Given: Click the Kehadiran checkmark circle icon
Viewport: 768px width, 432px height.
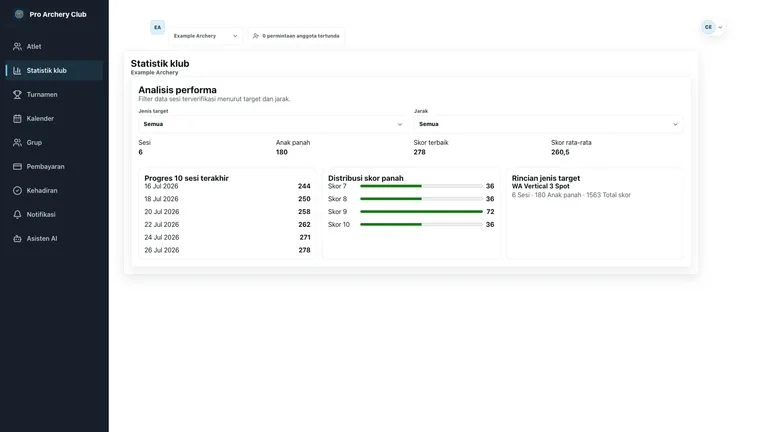Looking at the screenshot, I should (x=17, y=191).
